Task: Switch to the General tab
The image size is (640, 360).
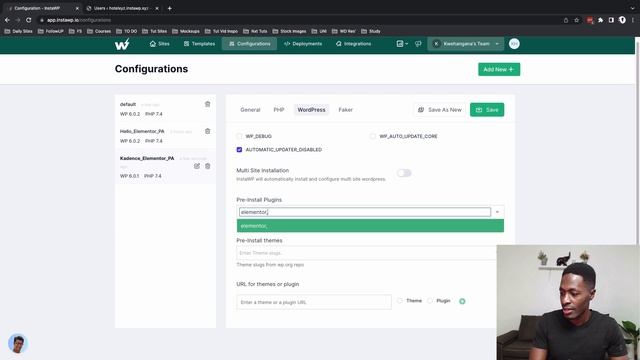Action: coord(250,110)
